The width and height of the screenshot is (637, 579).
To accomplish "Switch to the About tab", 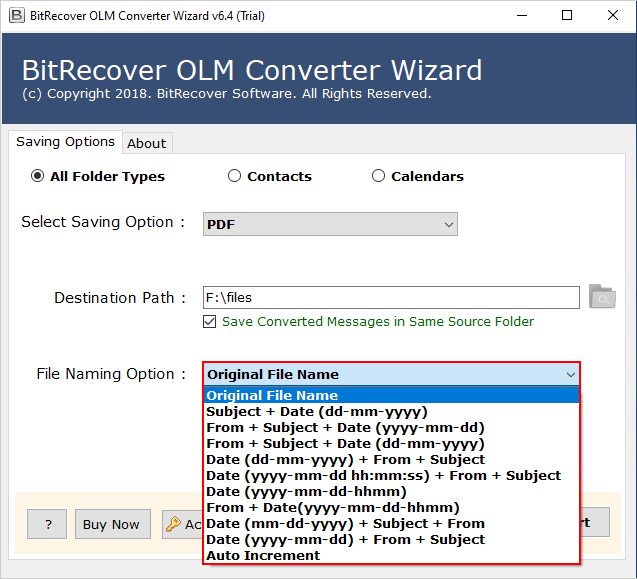I will point(147,143).
